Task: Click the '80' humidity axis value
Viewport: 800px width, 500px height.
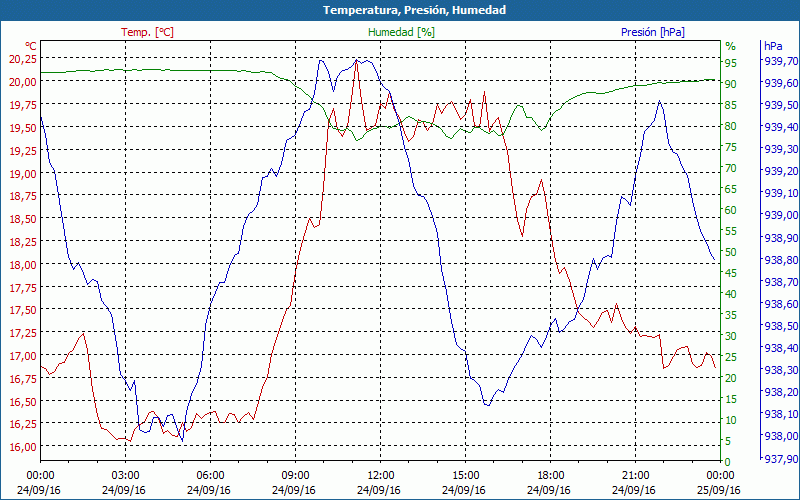Action: tap(731, 126)
